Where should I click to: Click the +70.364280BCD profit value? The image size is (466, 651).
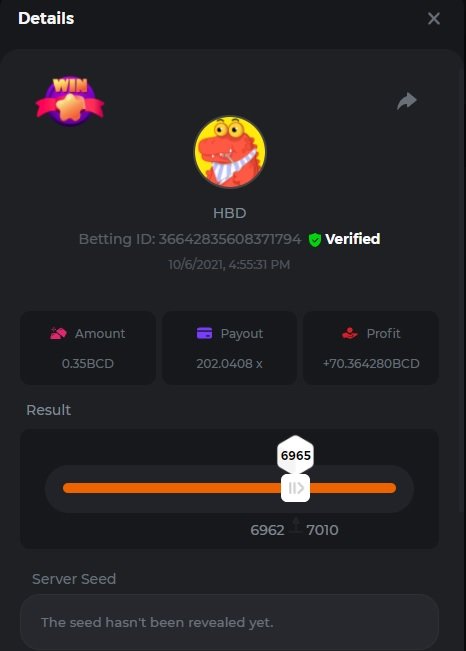(371, 364)
